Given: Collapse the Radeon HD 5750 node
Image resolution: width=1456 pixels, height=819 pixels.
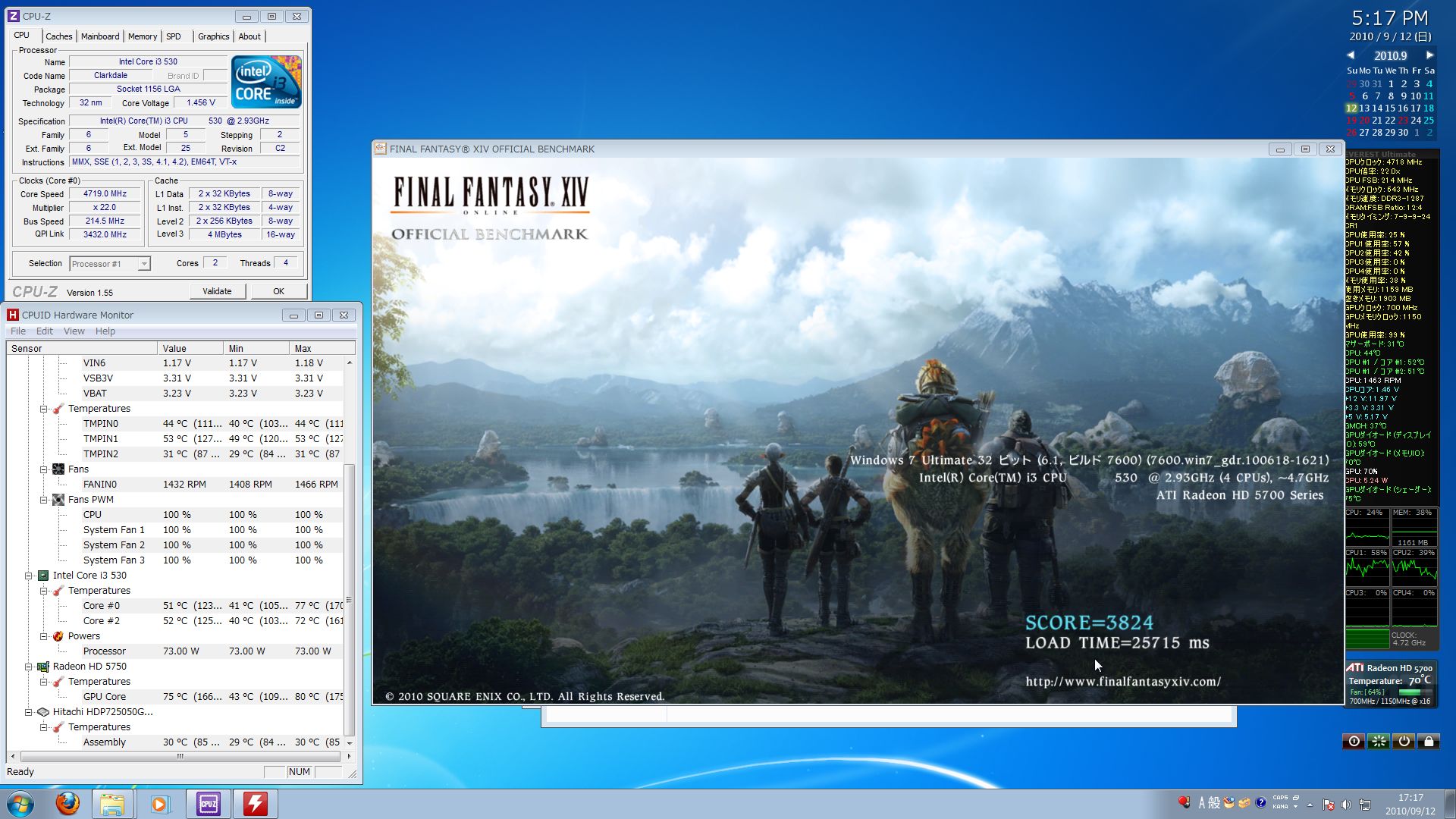Looking at the screenshot, I should click(29, 667).
